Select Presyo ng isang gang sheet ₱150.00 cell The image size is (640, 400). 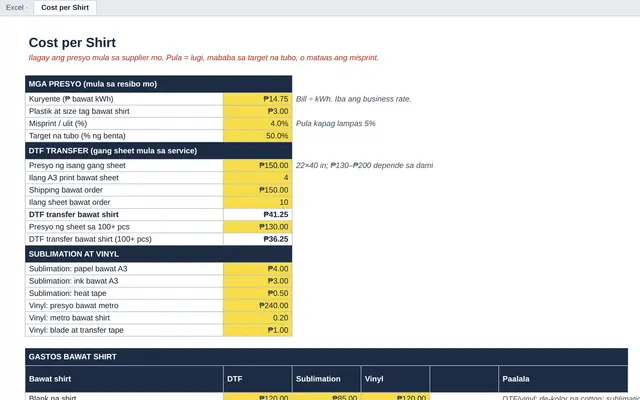coord(258,165)
